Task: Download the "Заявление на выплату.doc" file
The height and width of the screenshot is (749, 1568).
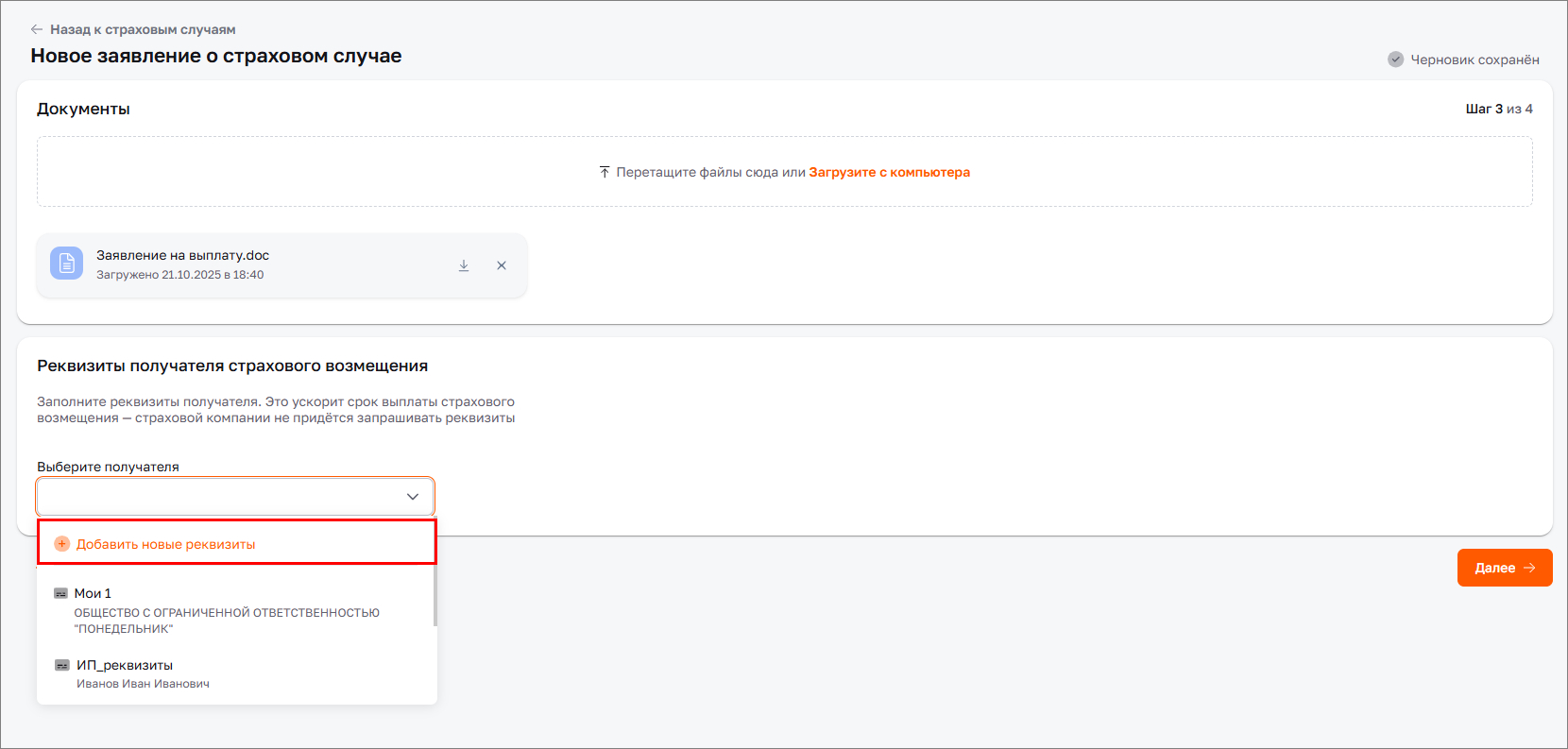Action: coord(464,265)
